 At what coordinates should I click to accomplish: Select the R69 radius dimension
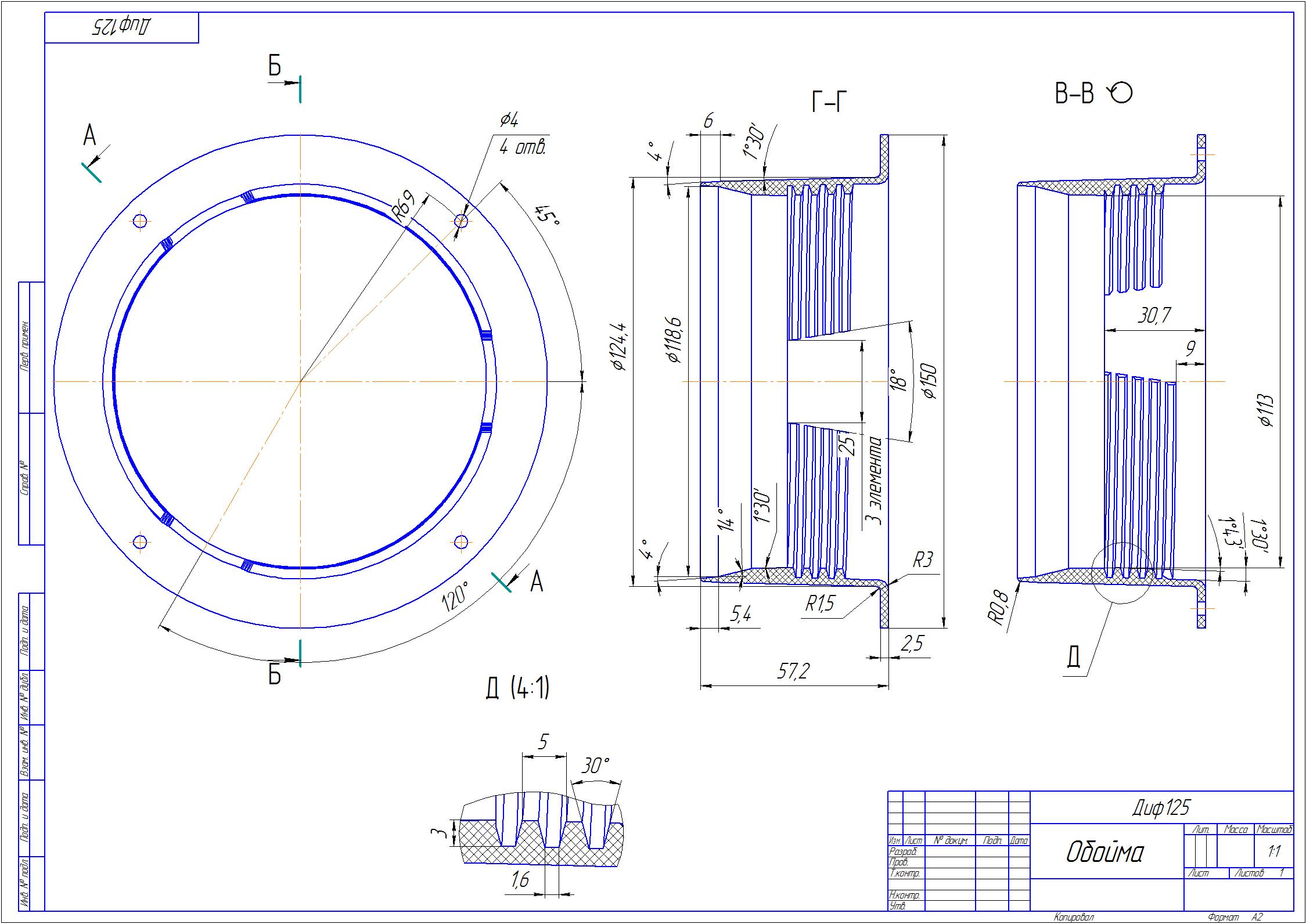coord(404,205)
